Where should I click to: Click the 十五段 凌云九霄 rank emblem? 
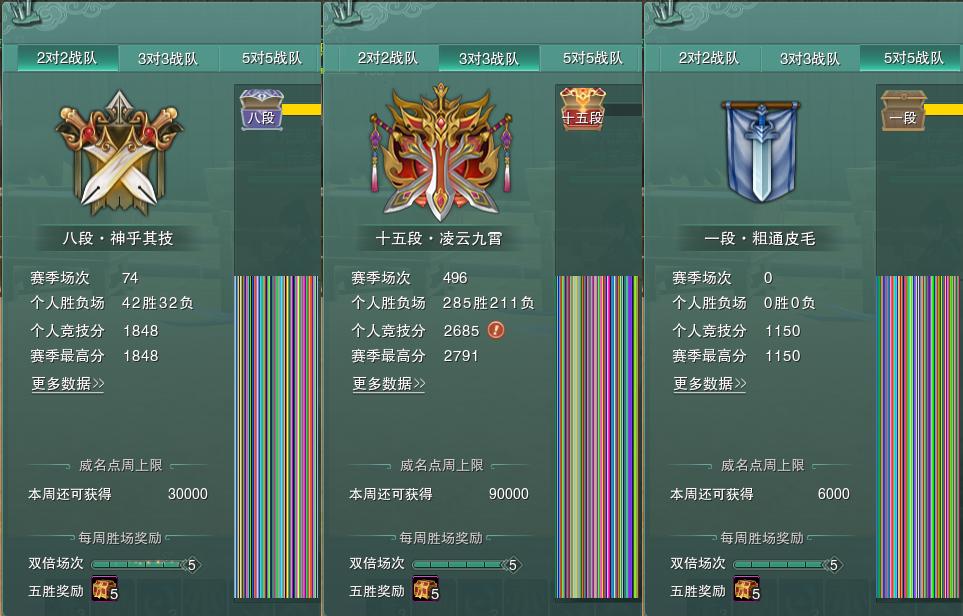440,152
